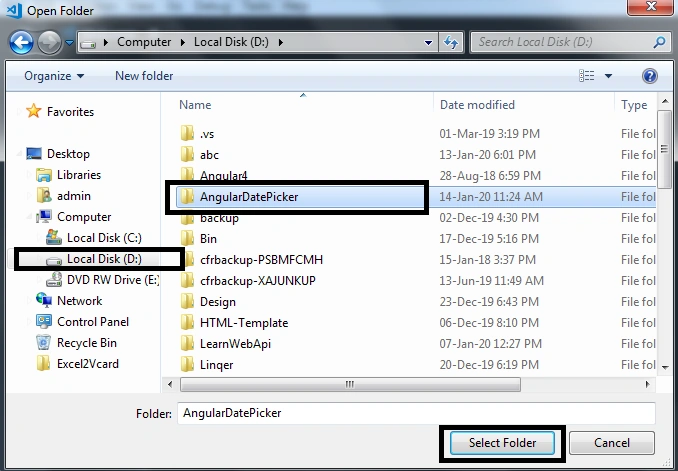Screen dimensions: 678x471
Task: Open Control Panel in the navigation pane
Action: click(x=93, y=322)
